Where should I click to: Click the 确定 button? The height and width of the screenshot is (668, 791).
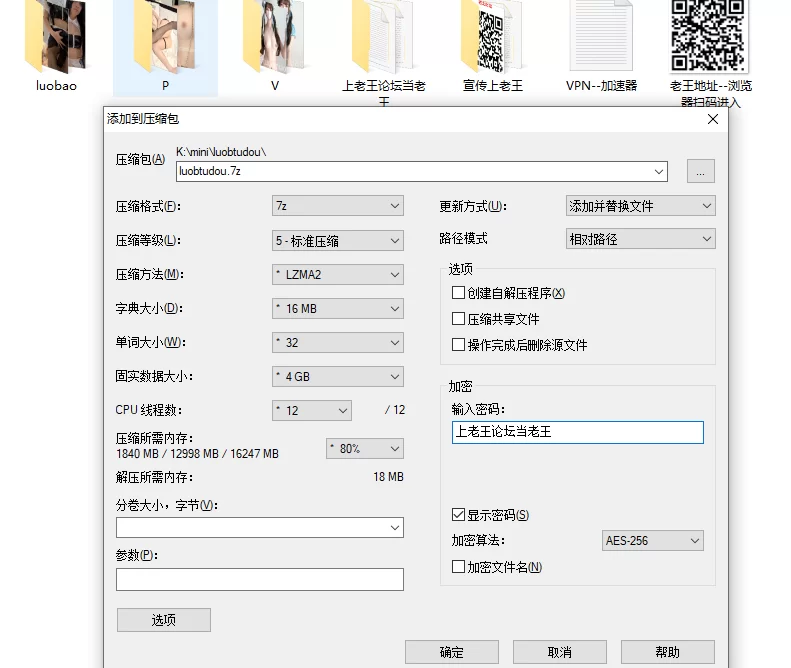tap(451, 652)
